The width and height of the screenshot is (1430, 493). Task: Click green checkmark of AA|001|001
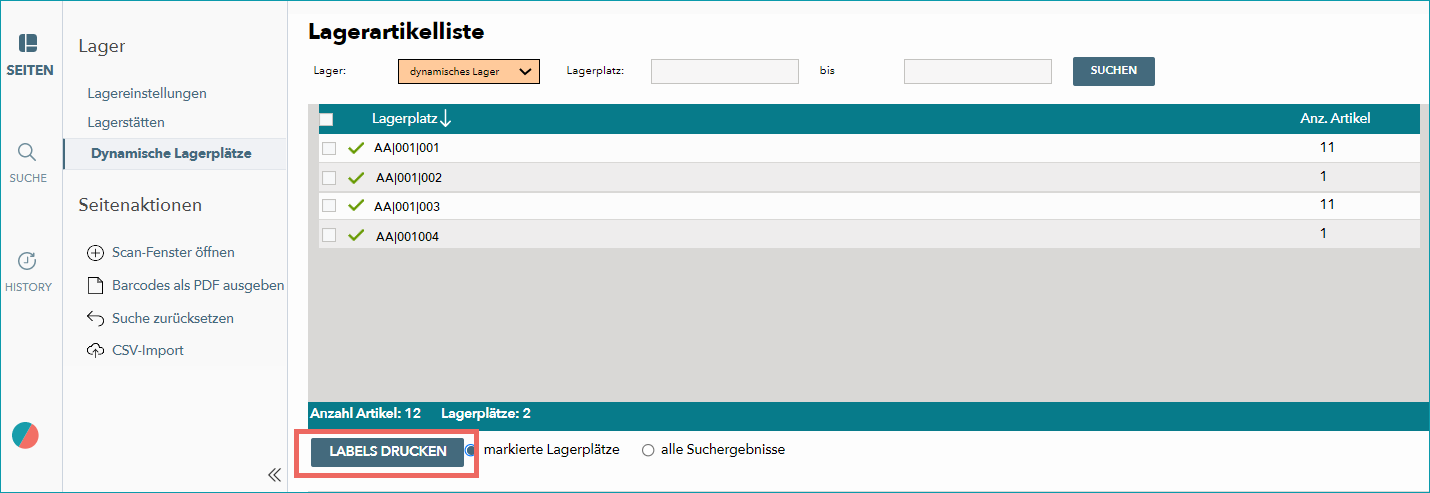click(355, 148)
